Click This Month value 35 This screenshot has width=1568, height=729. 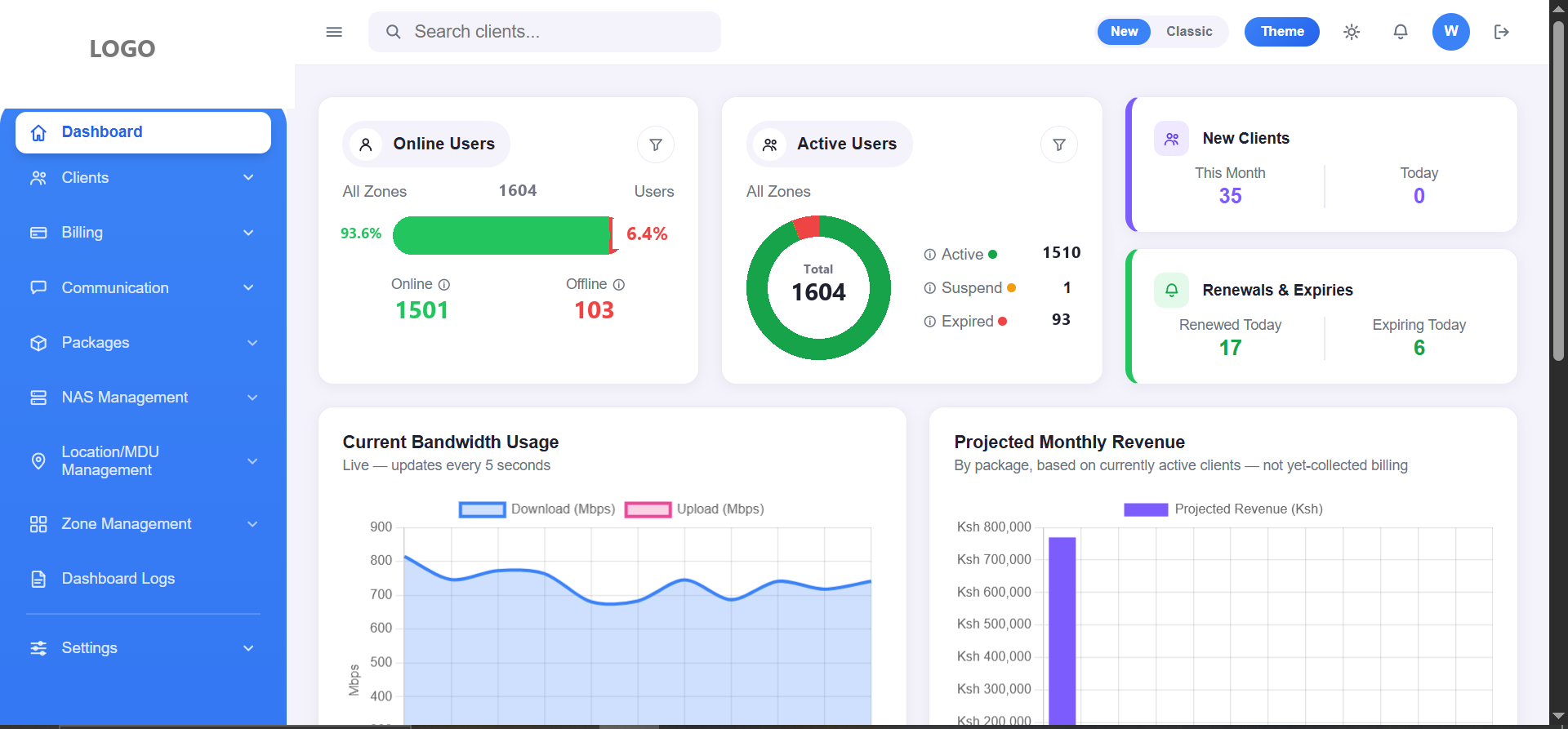pyautogui.click(x=1230, y=196)
